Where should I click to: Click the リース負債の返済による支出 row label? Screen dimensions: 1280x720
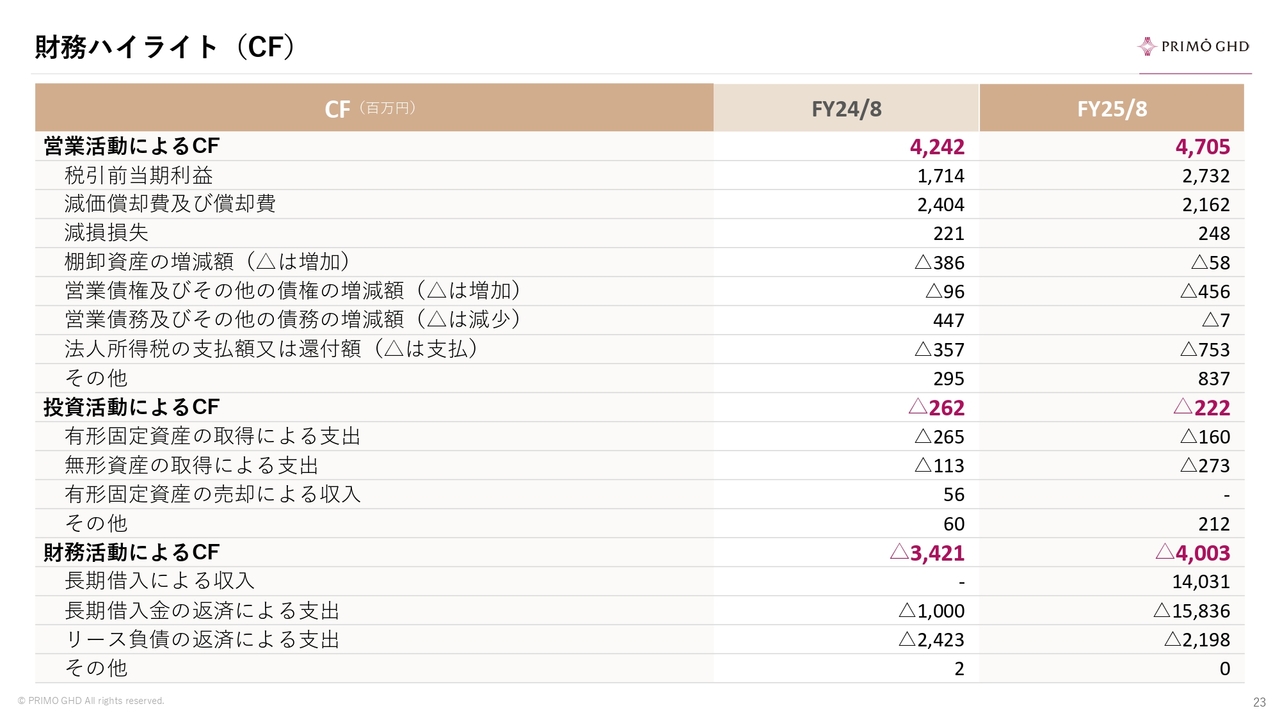click(202, 639)
